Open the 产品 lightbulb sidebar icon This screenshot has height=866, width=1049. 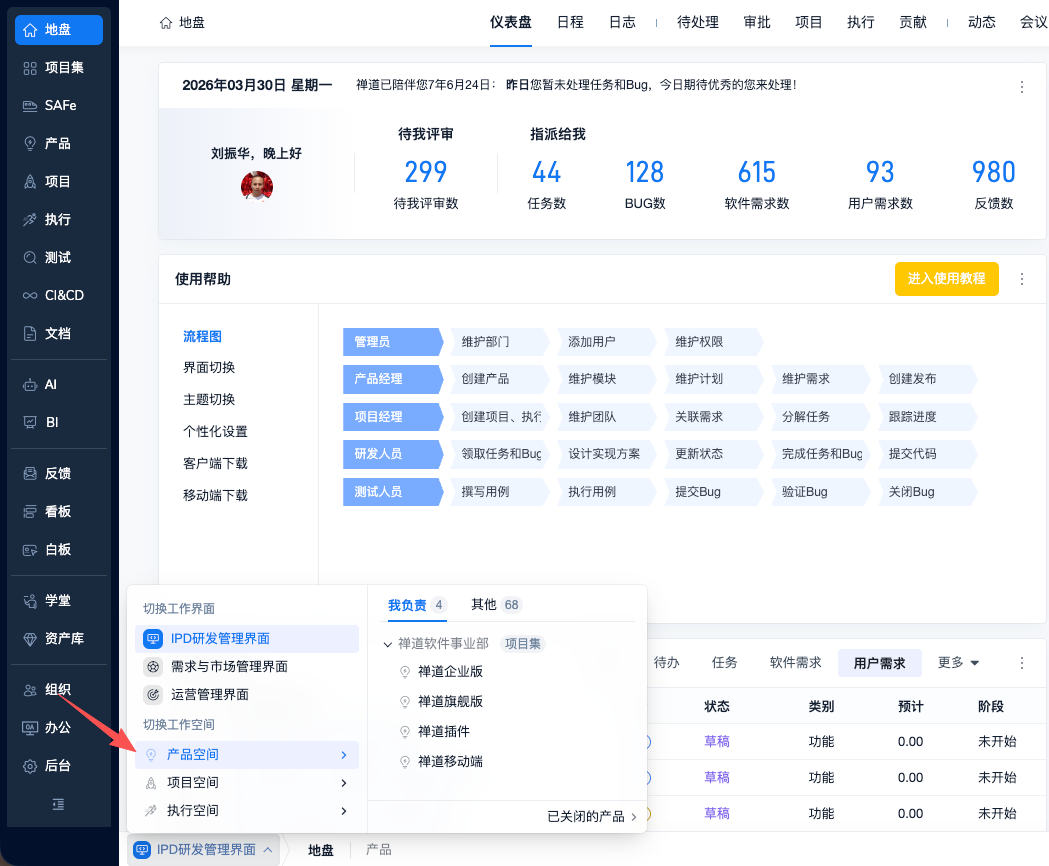point(30,144)
